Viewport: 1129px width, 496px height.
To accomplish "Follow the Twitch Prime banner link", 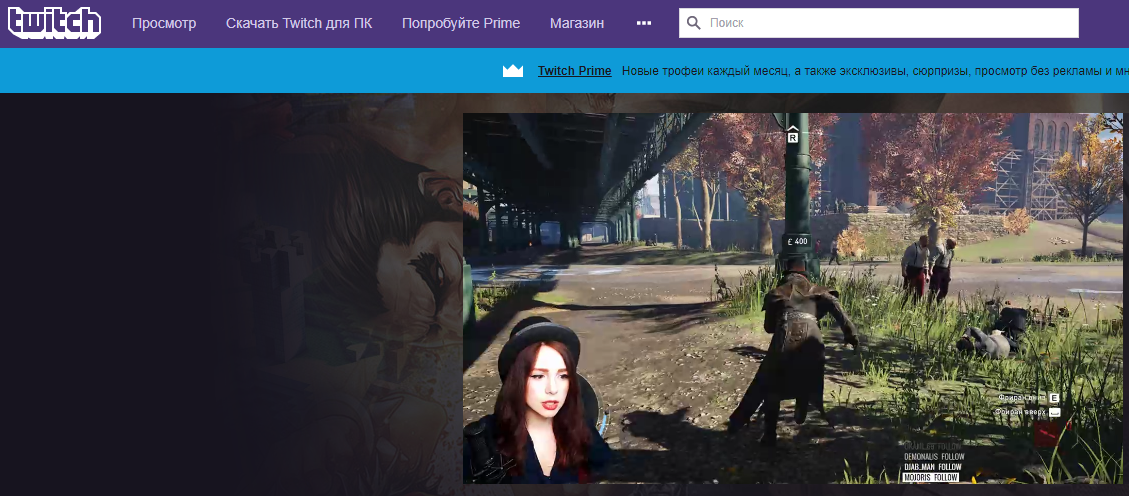I will (575, 71).
